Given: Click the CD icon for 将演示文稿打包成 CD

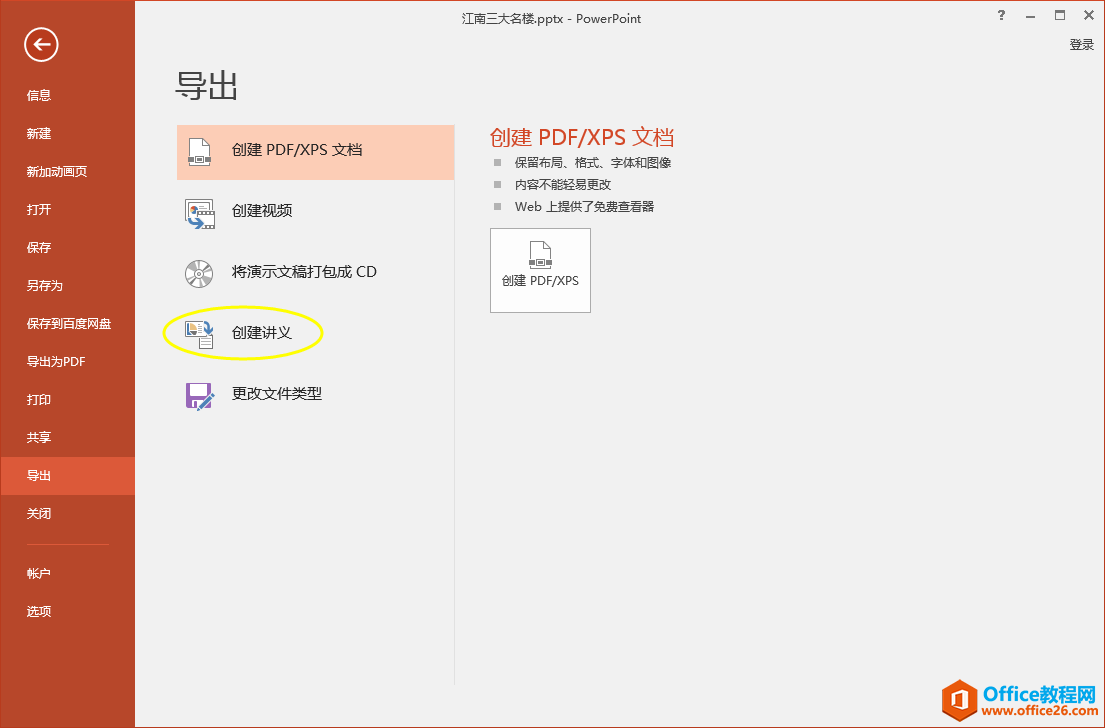Looking at the screenshot, I should tap(199, 272).
